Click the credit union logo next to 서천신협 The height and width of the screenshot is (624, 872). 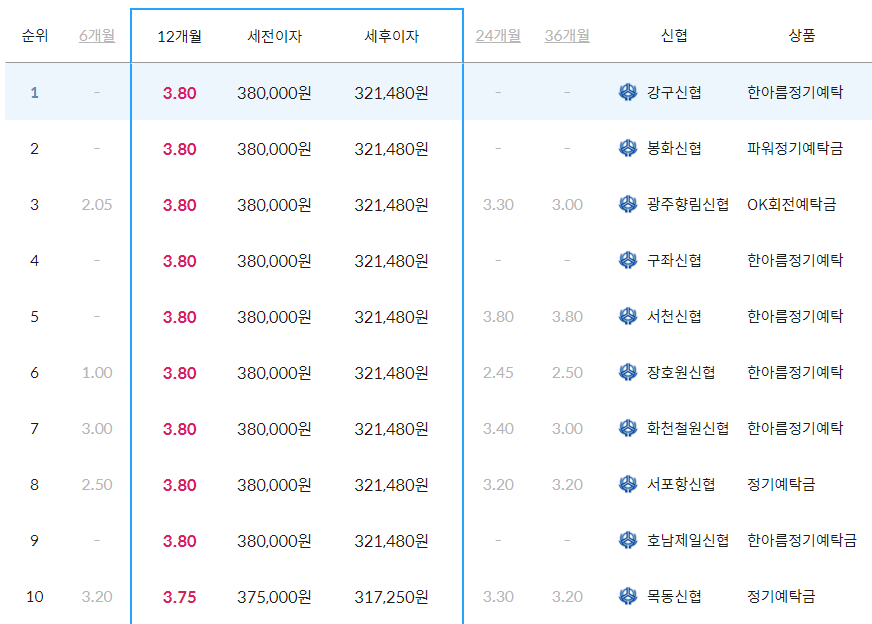pos(628,316)
